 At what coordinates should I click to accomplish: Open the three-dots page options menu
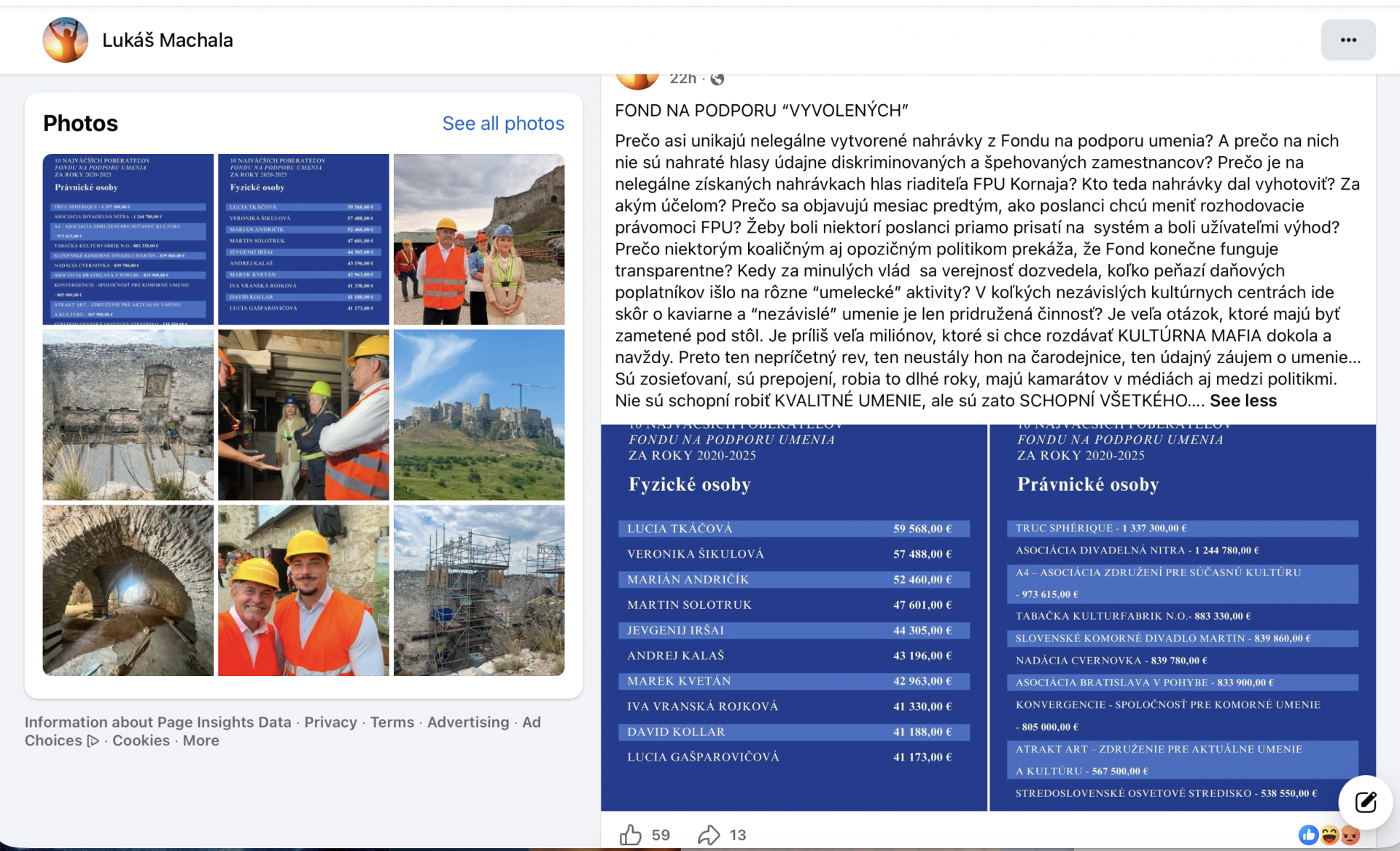[x=1348, y=40]
